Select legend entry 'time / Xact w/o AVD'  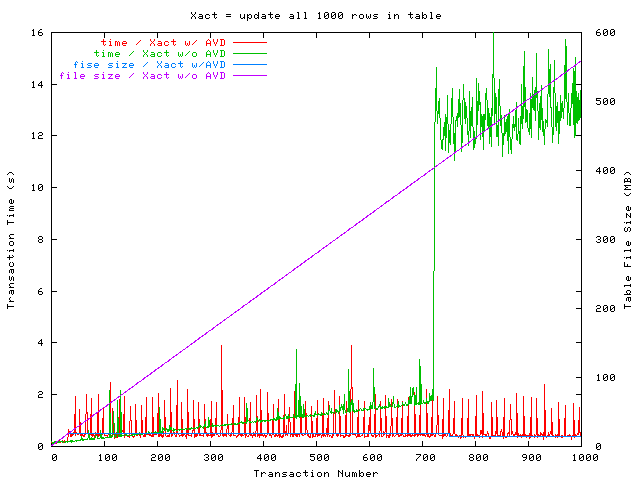160,53
